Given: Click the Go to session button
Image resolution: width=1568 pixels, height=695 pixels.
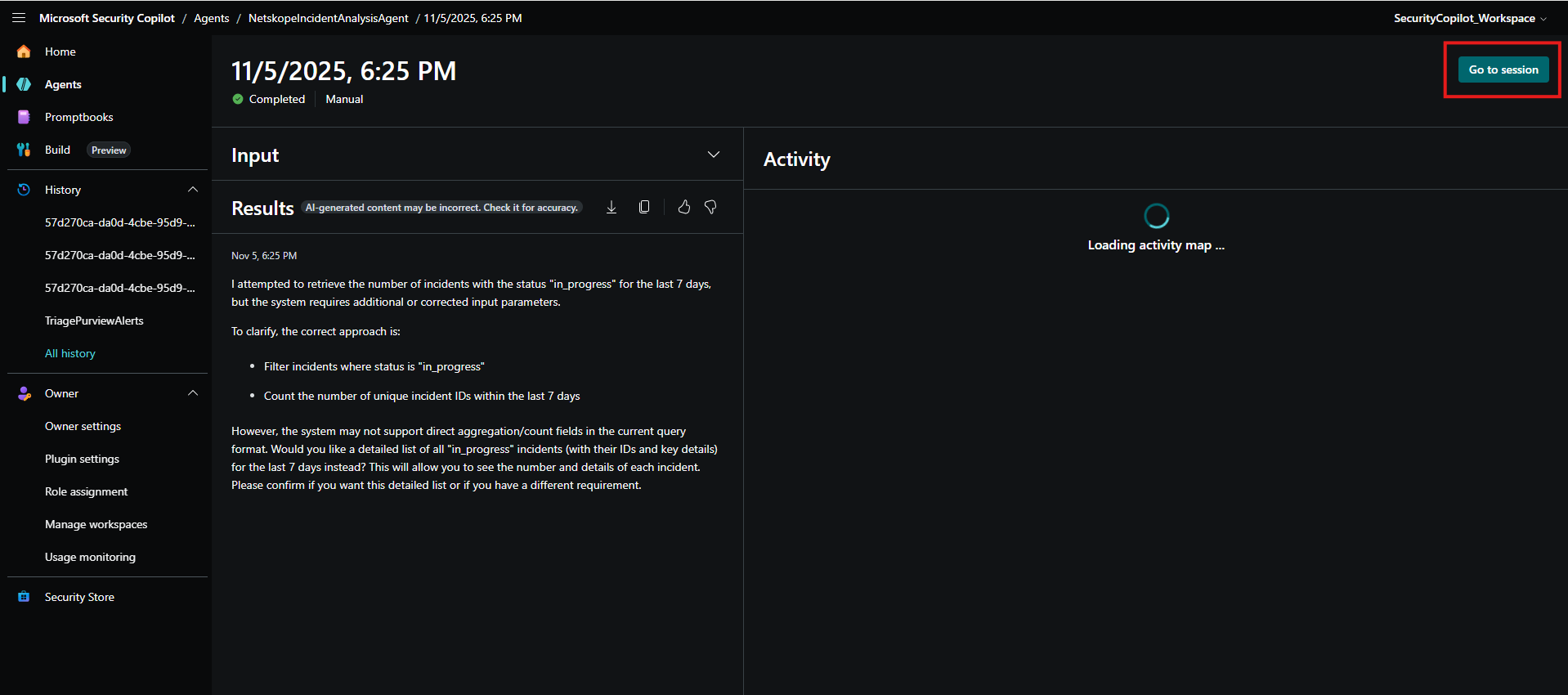Looking at the screenshot, I should coord(1503,69).
